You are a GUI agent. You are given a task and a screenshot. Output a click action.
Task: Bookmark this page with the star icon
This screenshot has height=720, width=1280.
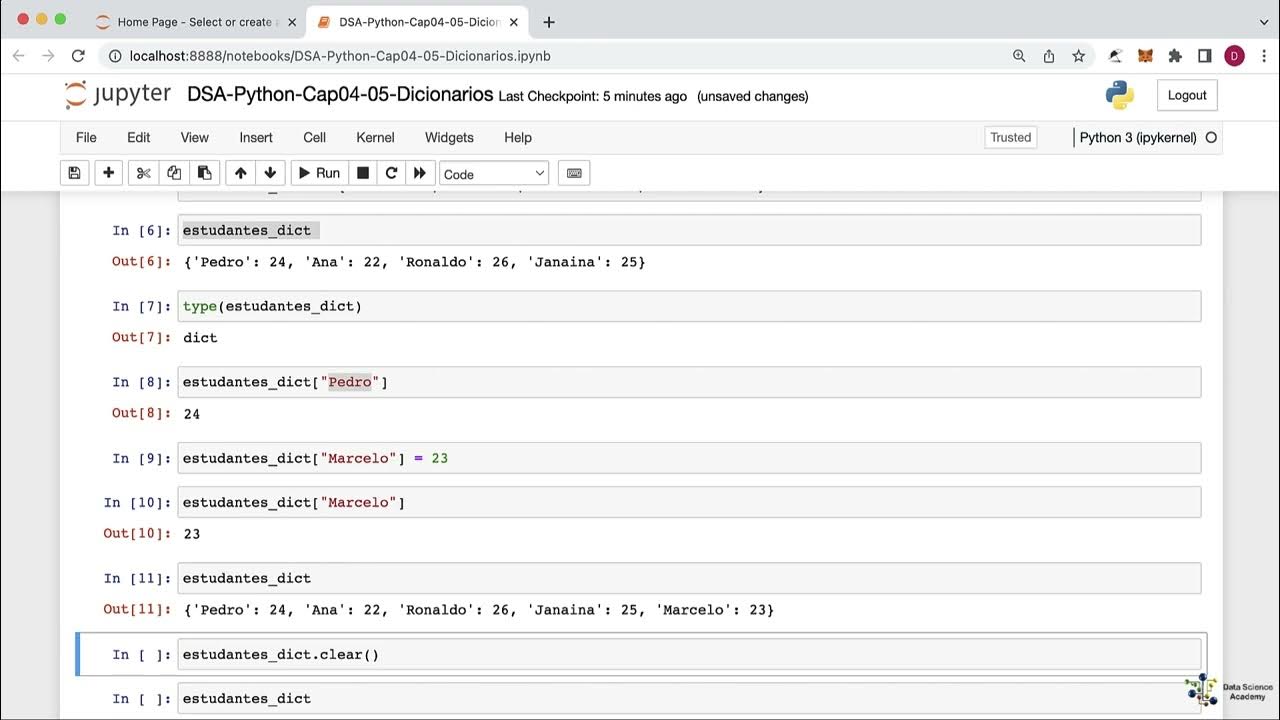[1078, 56]
